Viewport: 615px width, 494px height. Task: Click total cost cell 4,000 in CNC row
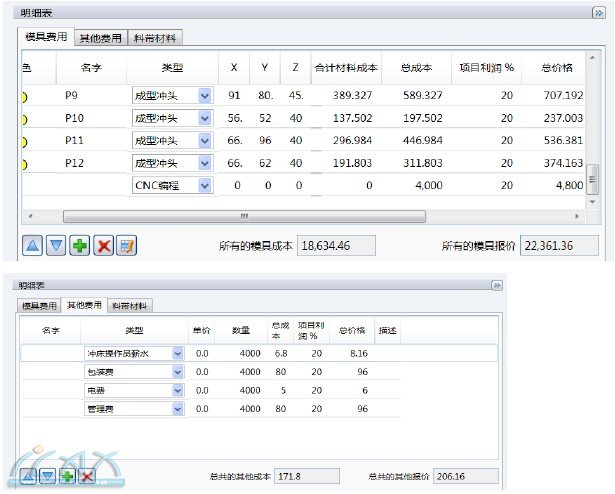429,185
